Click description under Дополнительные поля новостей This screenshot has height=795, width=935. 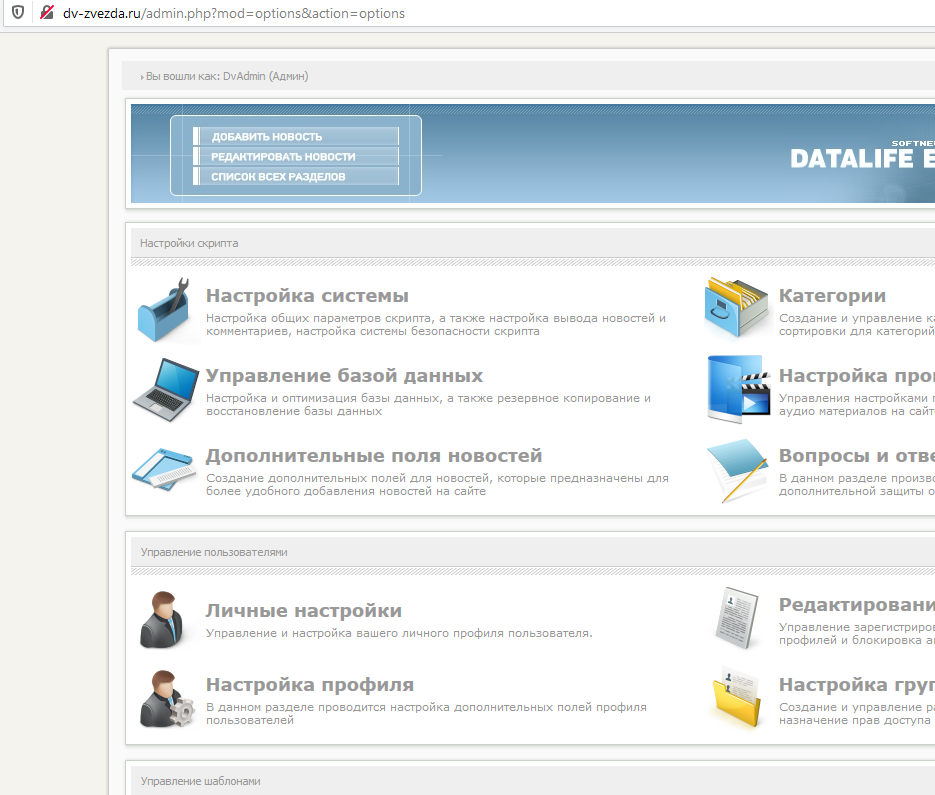point(437,484)
